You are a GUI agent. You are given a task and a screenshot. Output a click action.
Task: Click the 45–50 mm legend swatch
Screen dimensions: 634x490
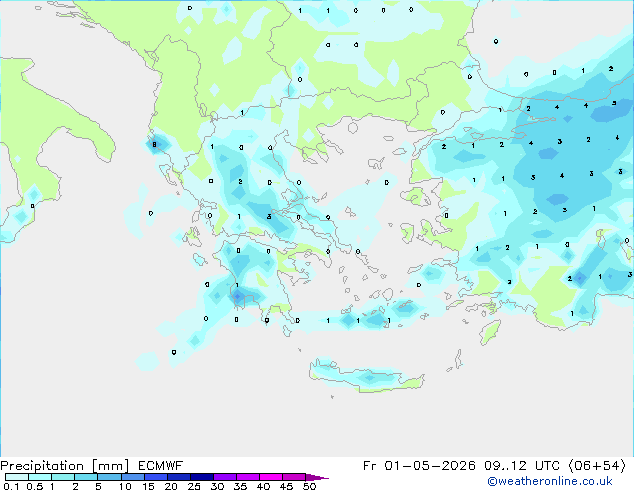click(294, 477)
